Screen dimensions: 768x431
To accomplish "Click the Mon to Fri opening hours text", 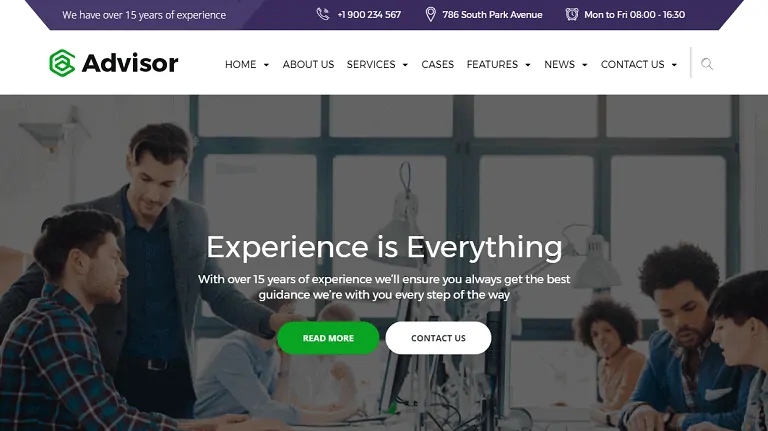I will 635,15.
